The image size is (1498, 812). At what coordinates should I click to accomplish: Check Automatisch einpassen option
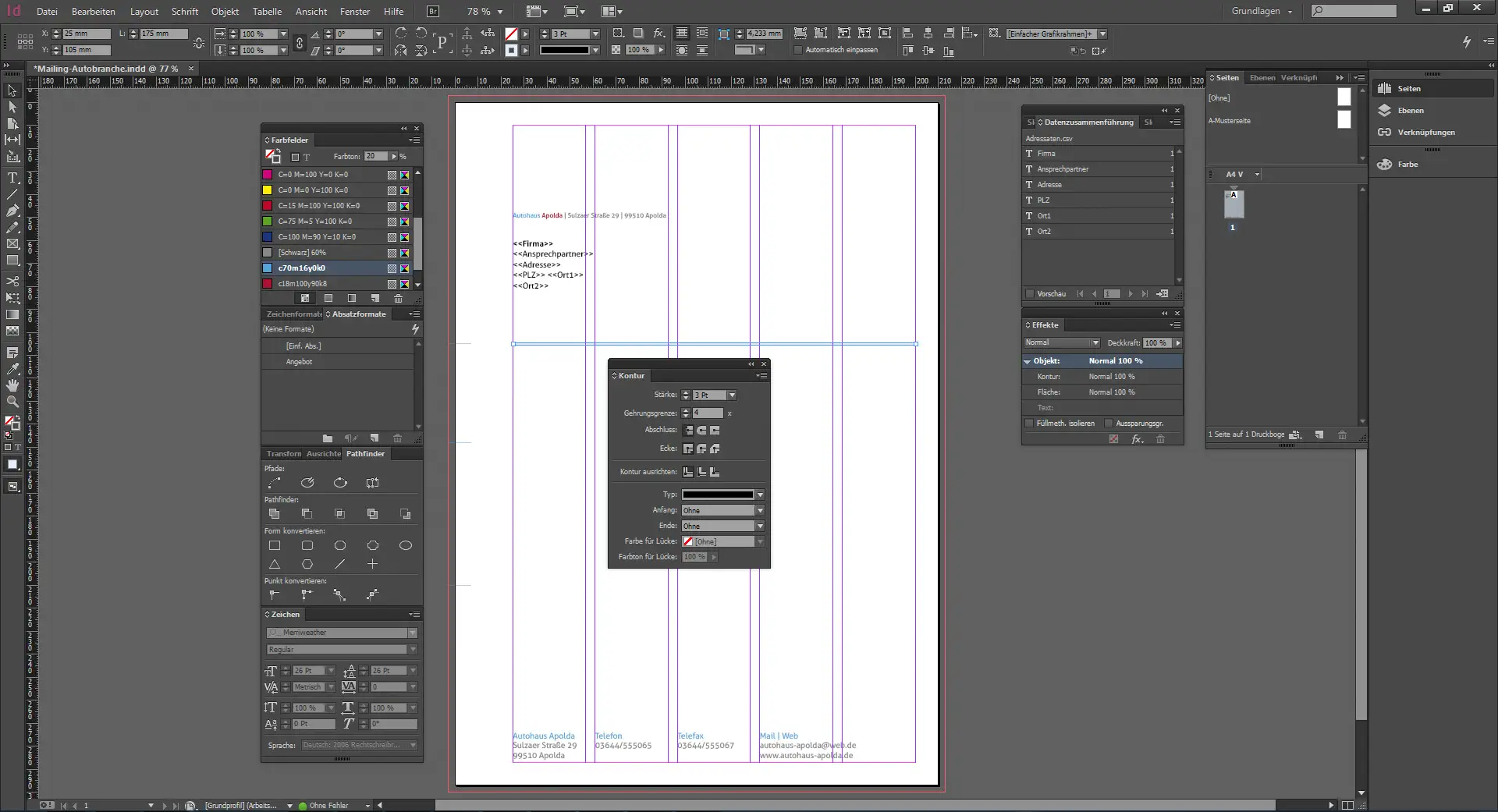[x=797, y=50]
